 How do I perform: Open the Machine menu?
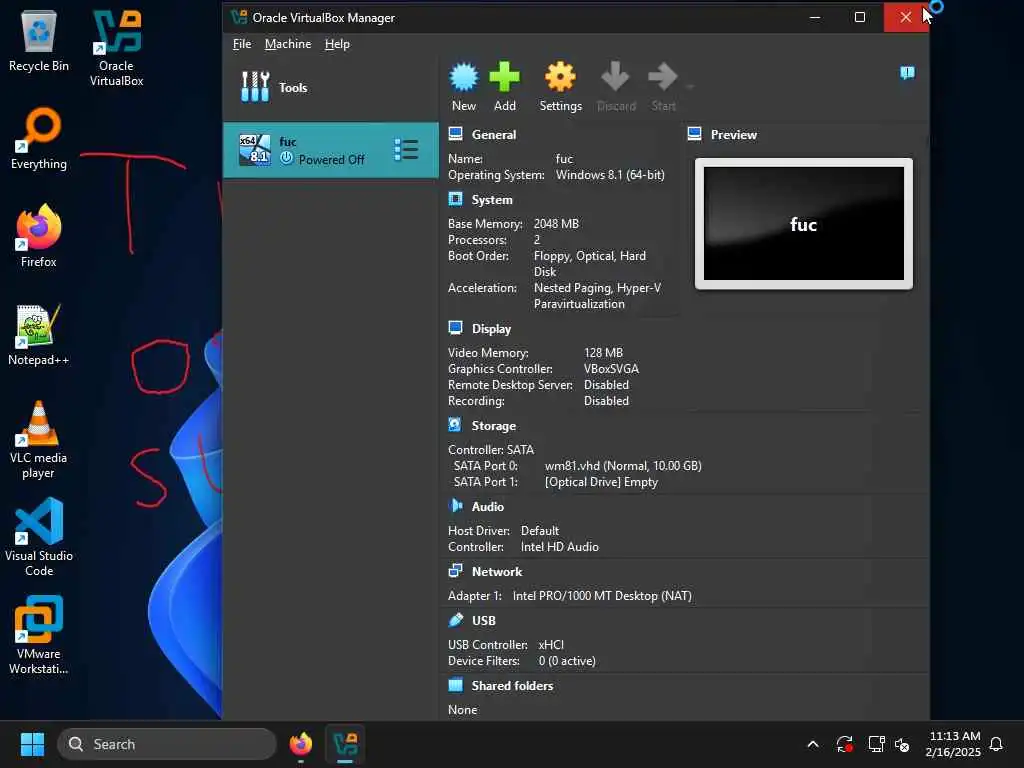pyautogui.click(x=288, y=44)
